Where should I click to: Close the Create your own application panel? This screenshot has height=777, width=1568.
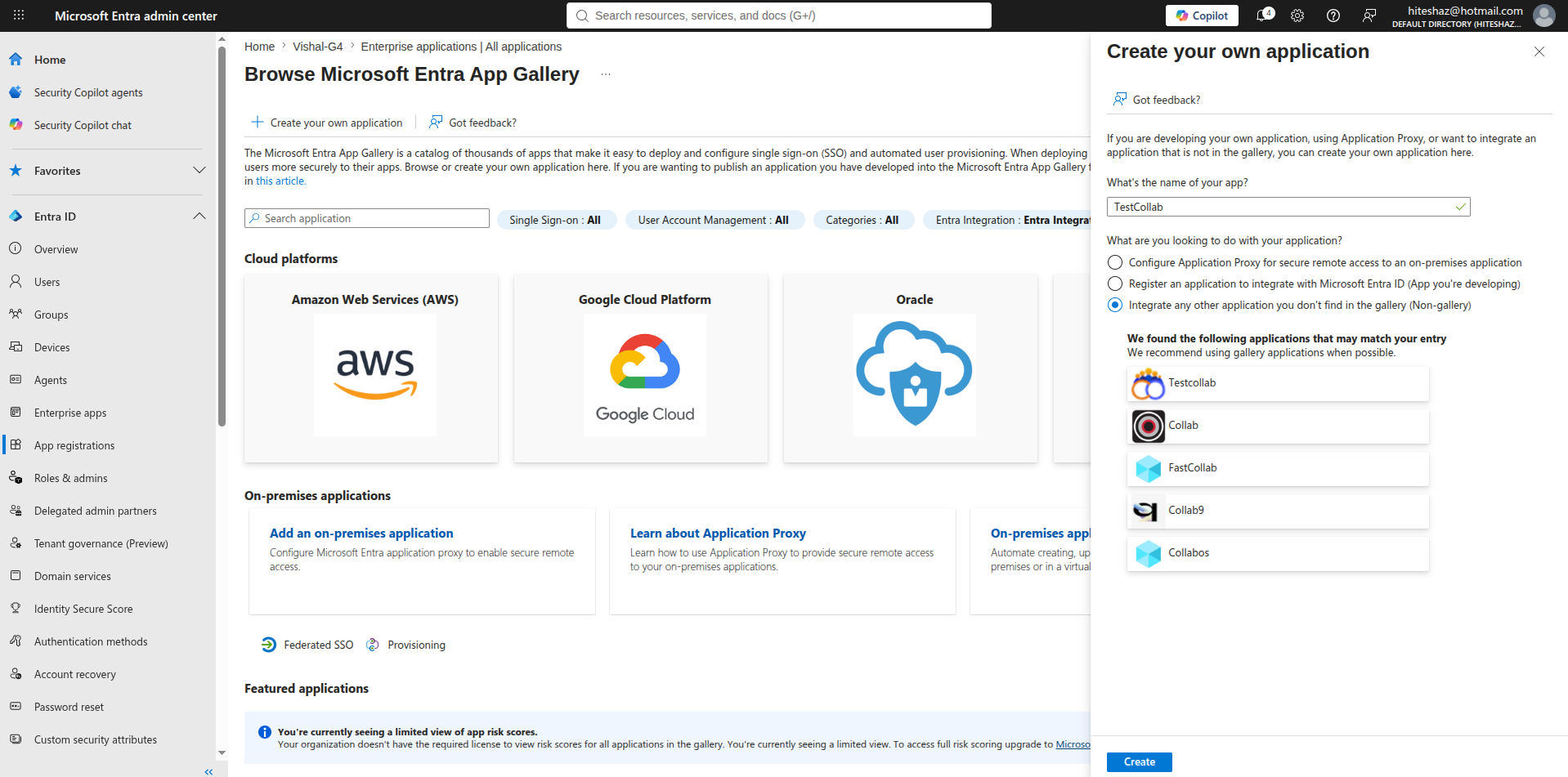tap(1539, 51)
